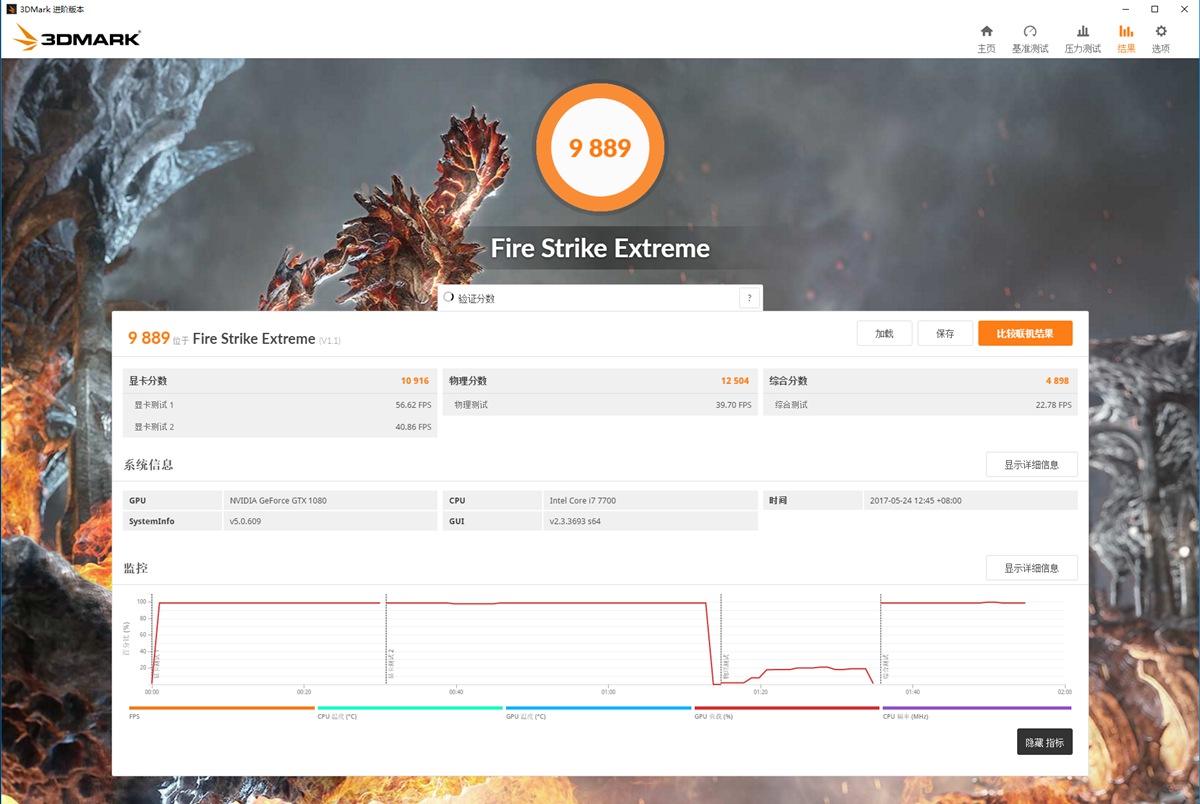Screen dimensions: 1200x804
Task: Click the Fire Strike Extreme banner title
Action: click(600, 248)
